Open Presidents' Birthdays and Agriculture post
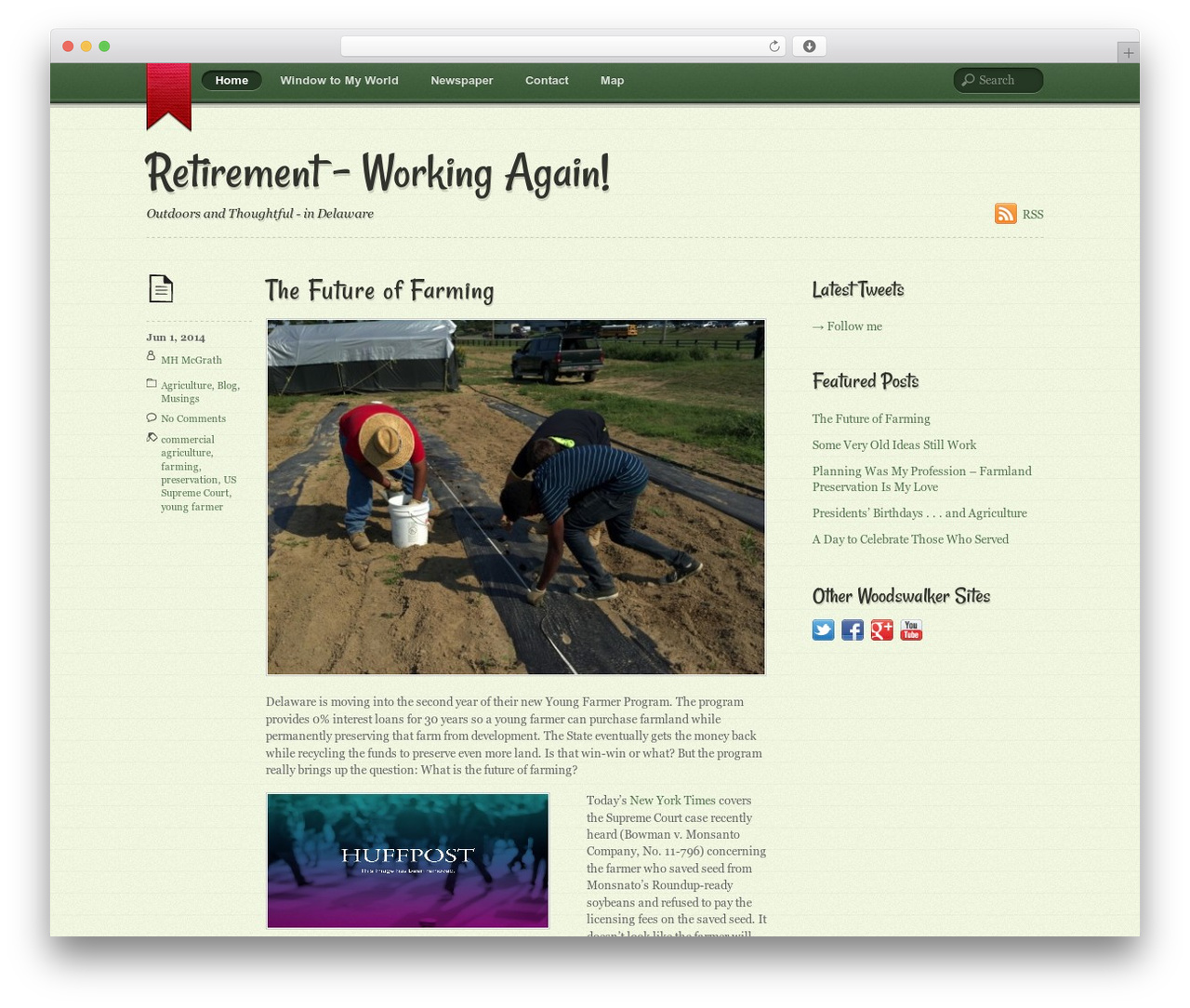 (x=919, y=513)
